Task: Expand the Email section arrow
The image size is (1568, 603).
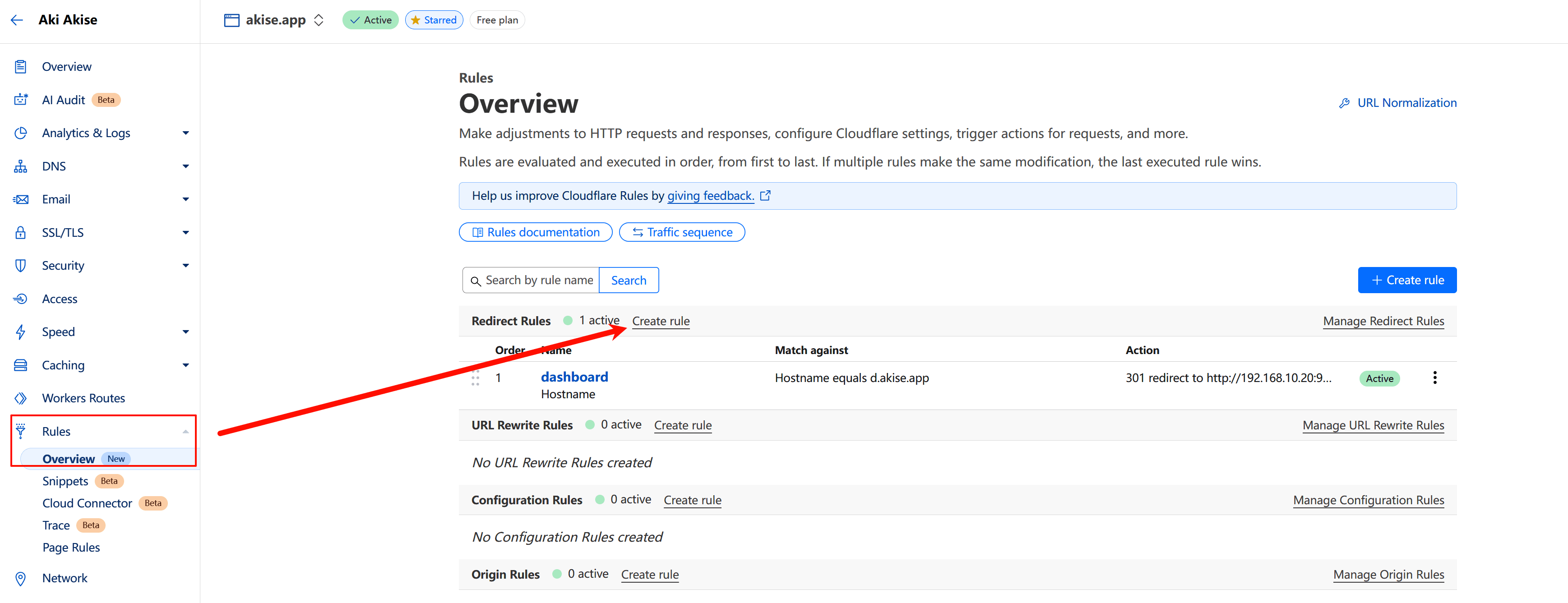Action: click(185, 199)
